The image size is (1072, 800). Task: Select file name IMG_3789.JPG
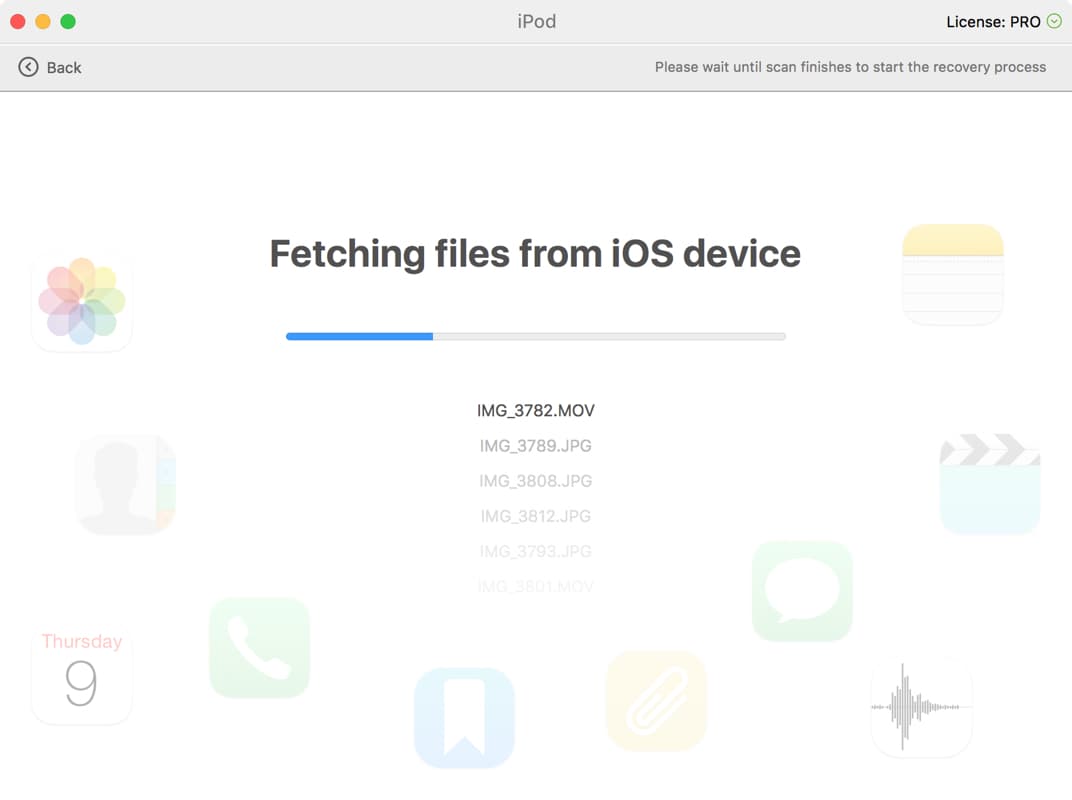[x=536, y=446]
